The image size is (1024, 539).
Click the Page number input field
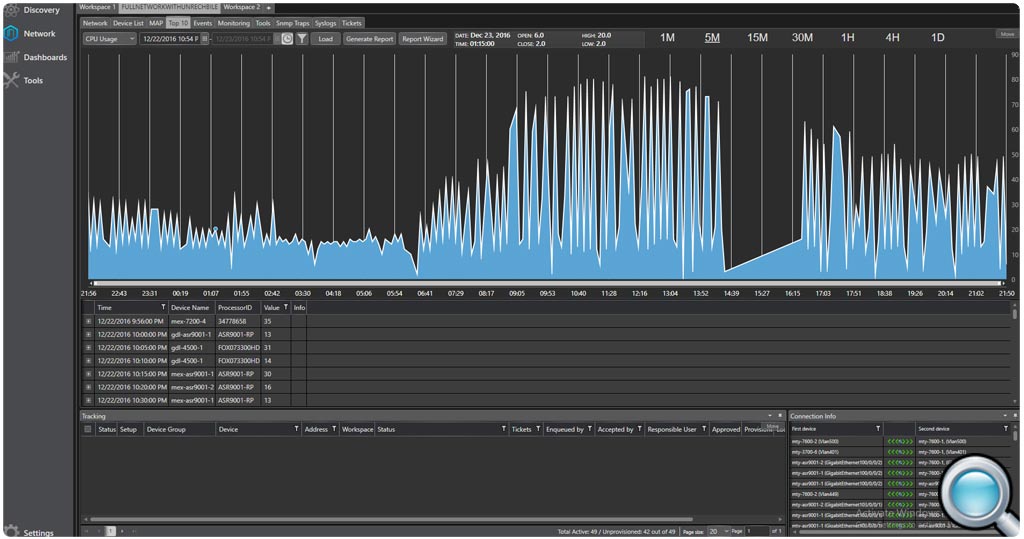(758, 531)
